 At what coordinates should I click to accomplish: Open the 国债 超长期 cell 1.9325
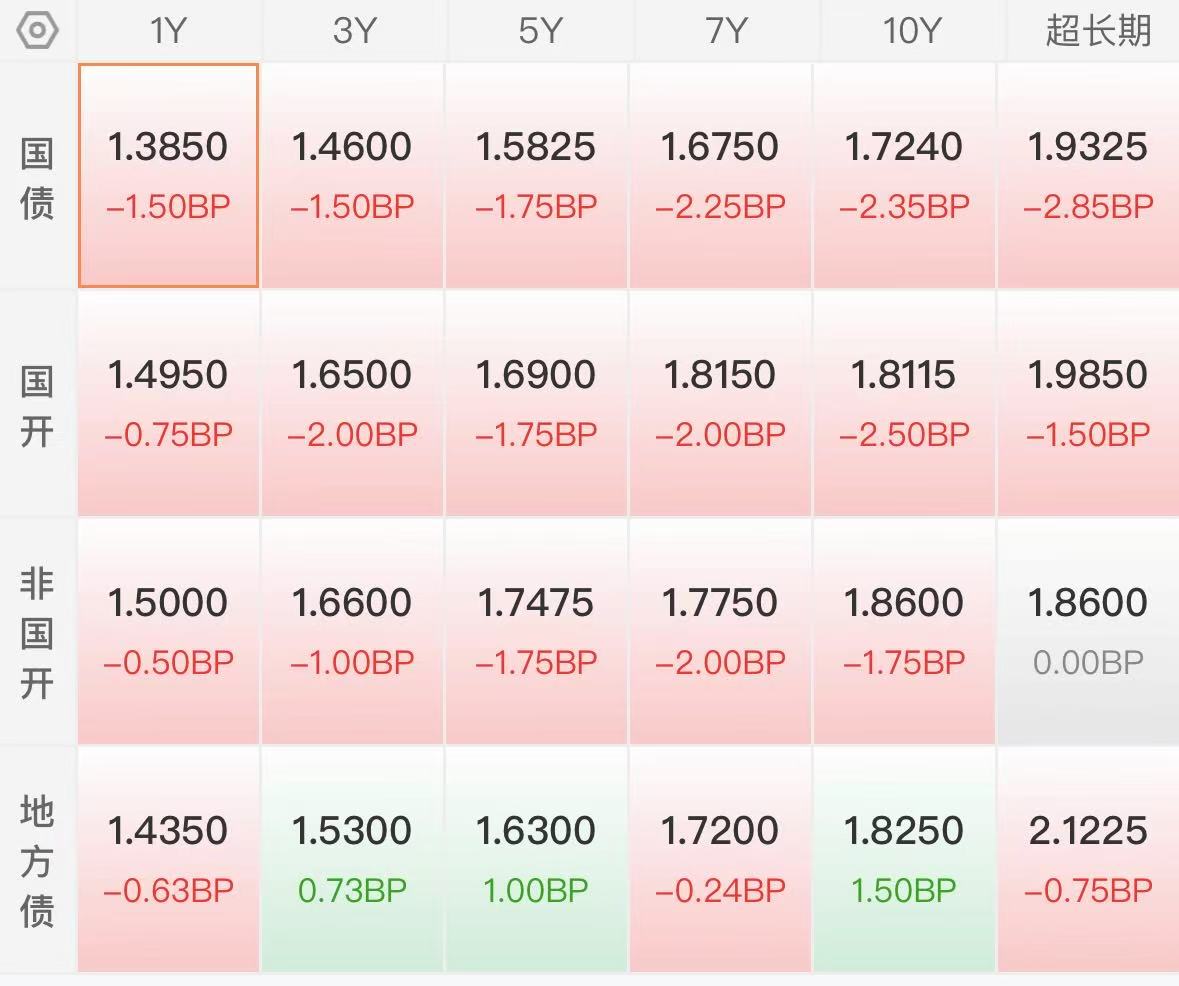[1089, 175]
